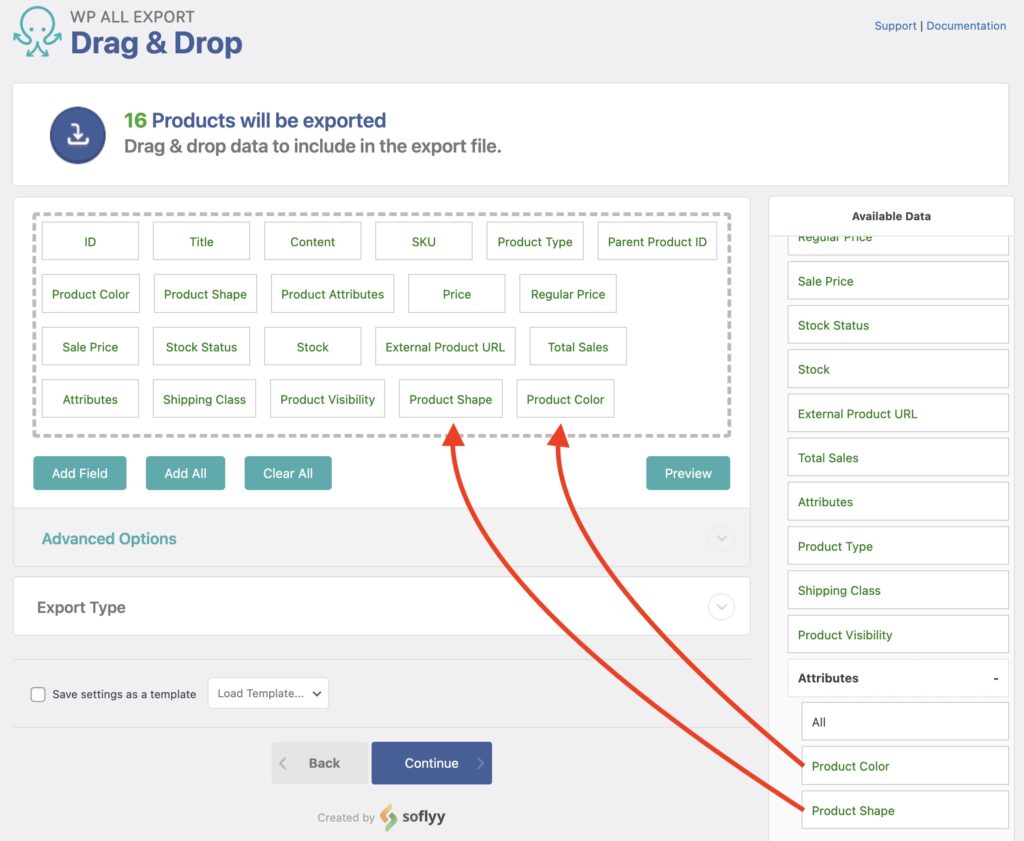Screen dimensions: 1024x841
Task: Click the Parent Product ID export field
Action: (x=657, y=241)
